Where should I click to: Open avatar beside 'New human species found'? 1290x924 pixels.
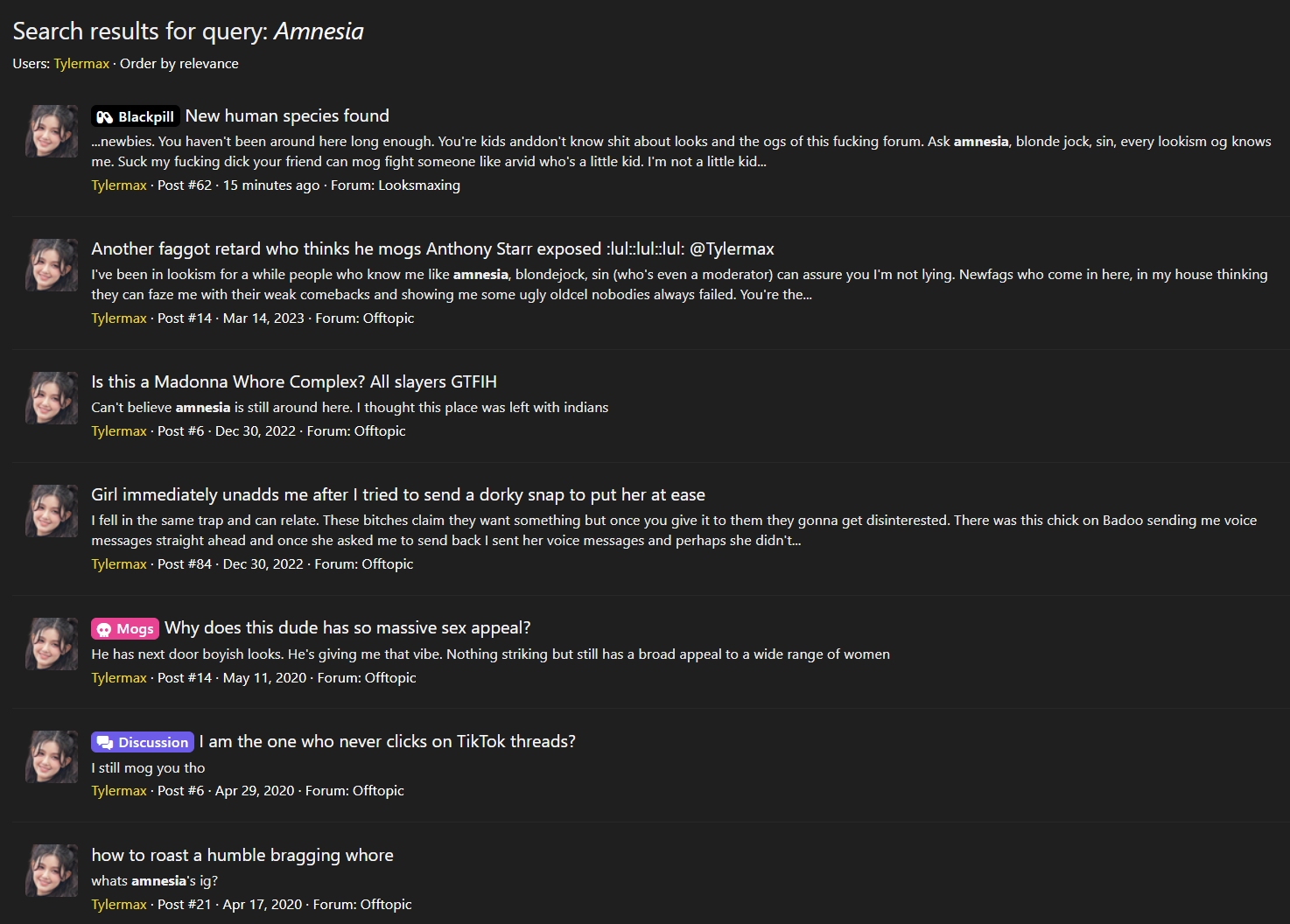[x=52, y=132]
